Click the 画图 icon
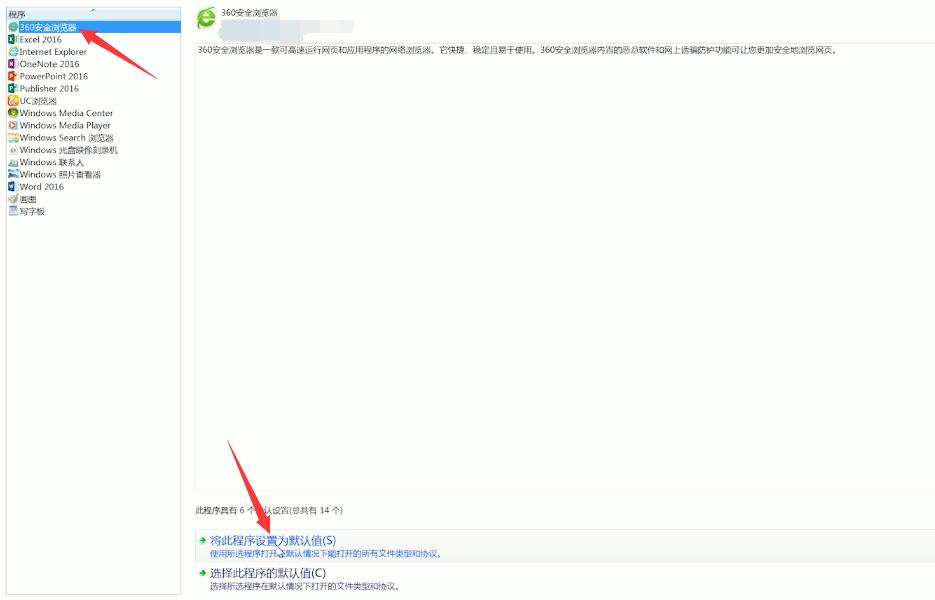935x600 pixels. pos(13,199)
